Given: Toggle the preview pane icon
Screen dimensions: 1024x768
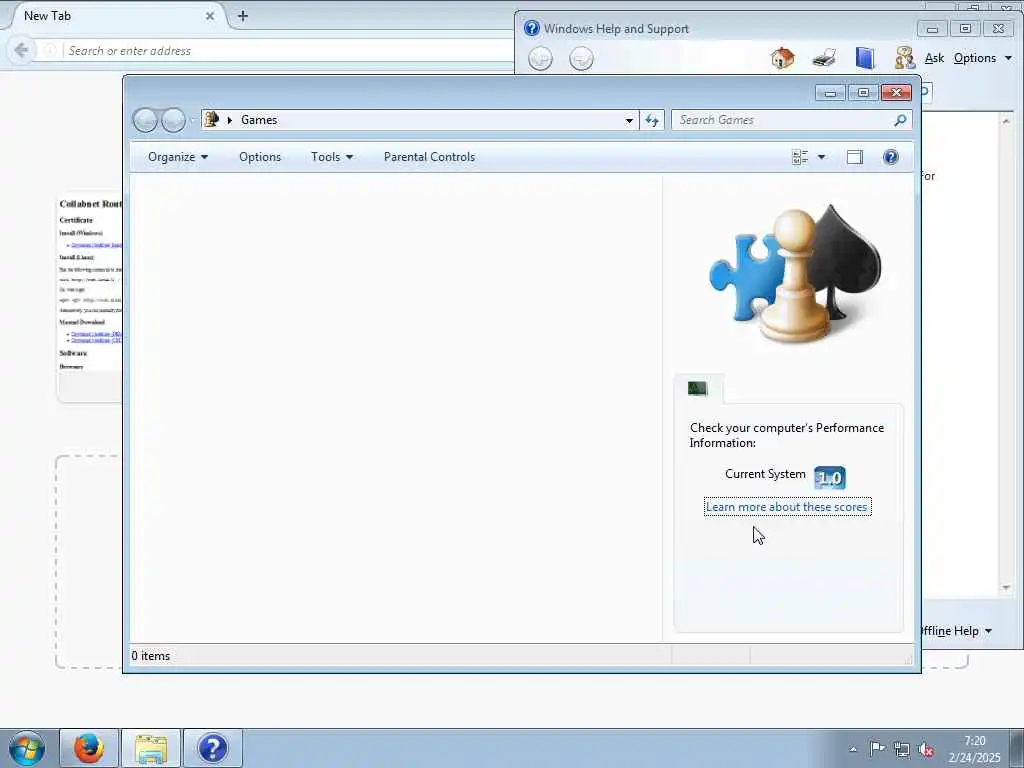Looking at the screenshot, I should pos(855,157).
